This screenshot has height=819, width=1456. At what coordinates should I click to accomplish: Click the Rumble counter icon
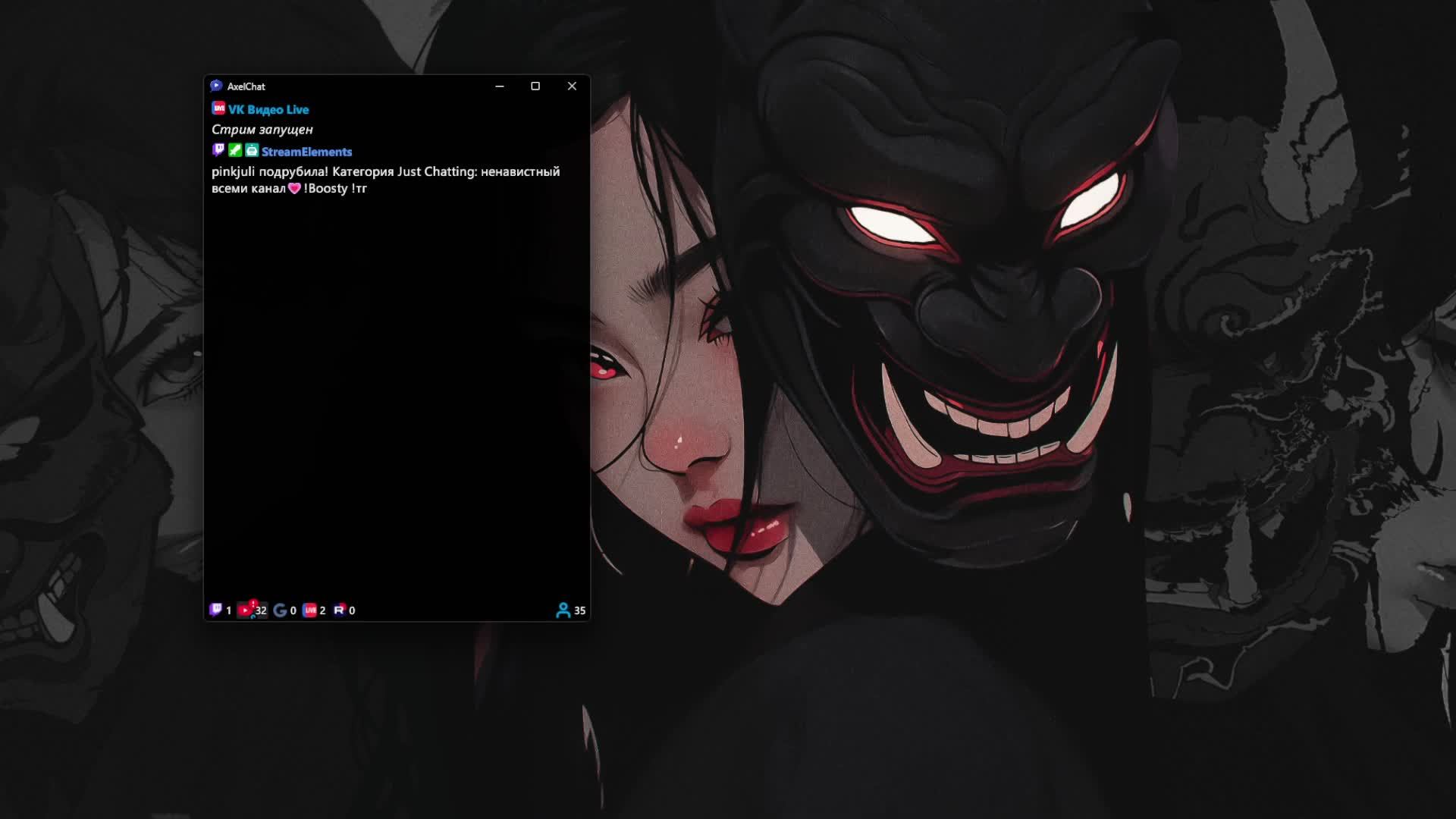339,610
